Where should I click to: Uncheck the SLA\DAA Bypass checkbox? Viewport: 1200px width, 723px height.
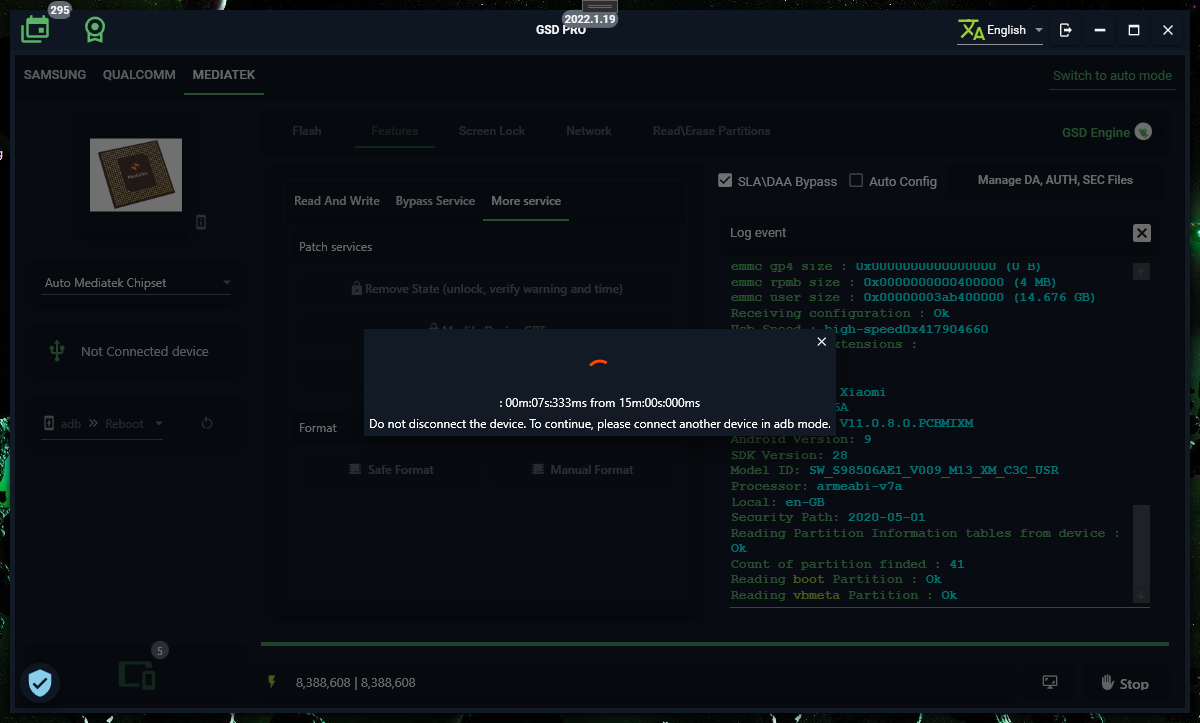coord(726,181)
